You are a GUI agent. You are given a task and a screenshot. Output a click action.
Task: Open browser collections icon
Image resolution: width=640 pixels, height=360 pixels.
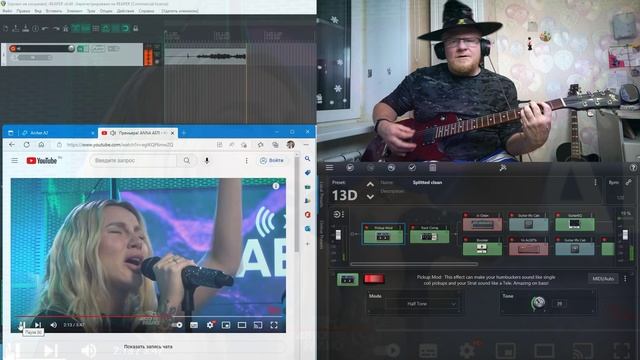(276, 144)
